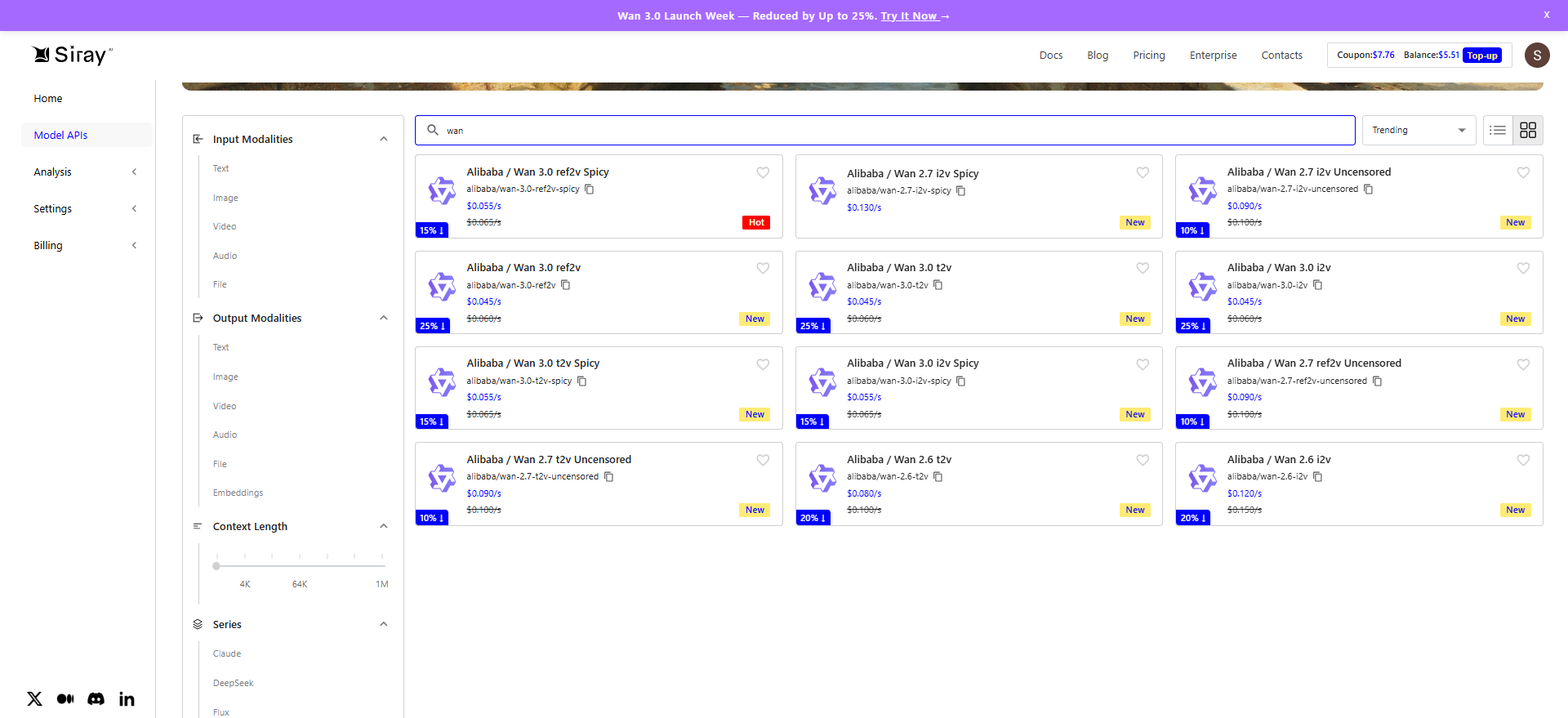Open the Medium social link icon
This screenshot has width=1568, height=718.
coord(65,698)
